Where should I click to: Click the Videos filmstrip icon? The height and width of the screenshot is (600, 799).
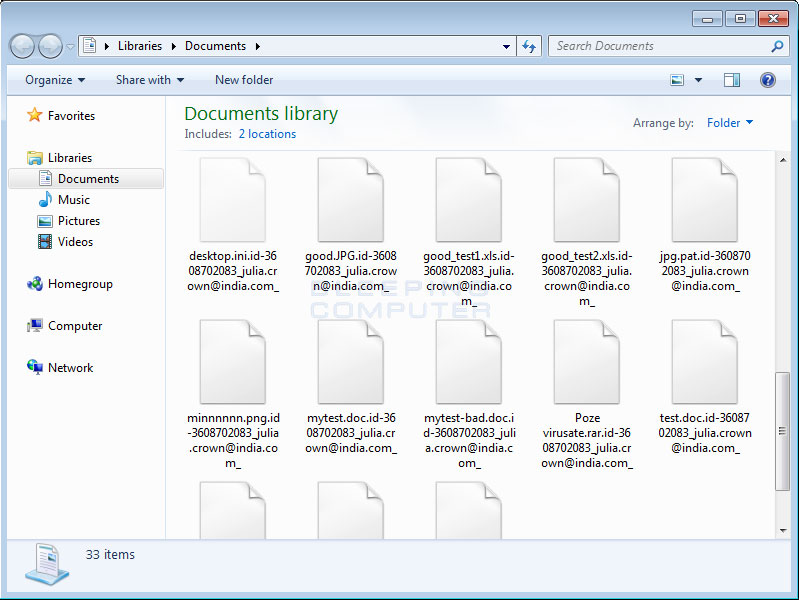(45, 242)
